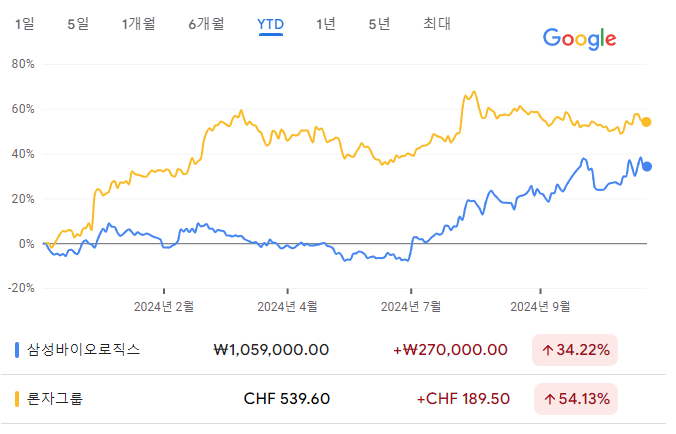676x434 pixels.
Task: Choose the 1년 range tab
Action: (x=325, y=24)
